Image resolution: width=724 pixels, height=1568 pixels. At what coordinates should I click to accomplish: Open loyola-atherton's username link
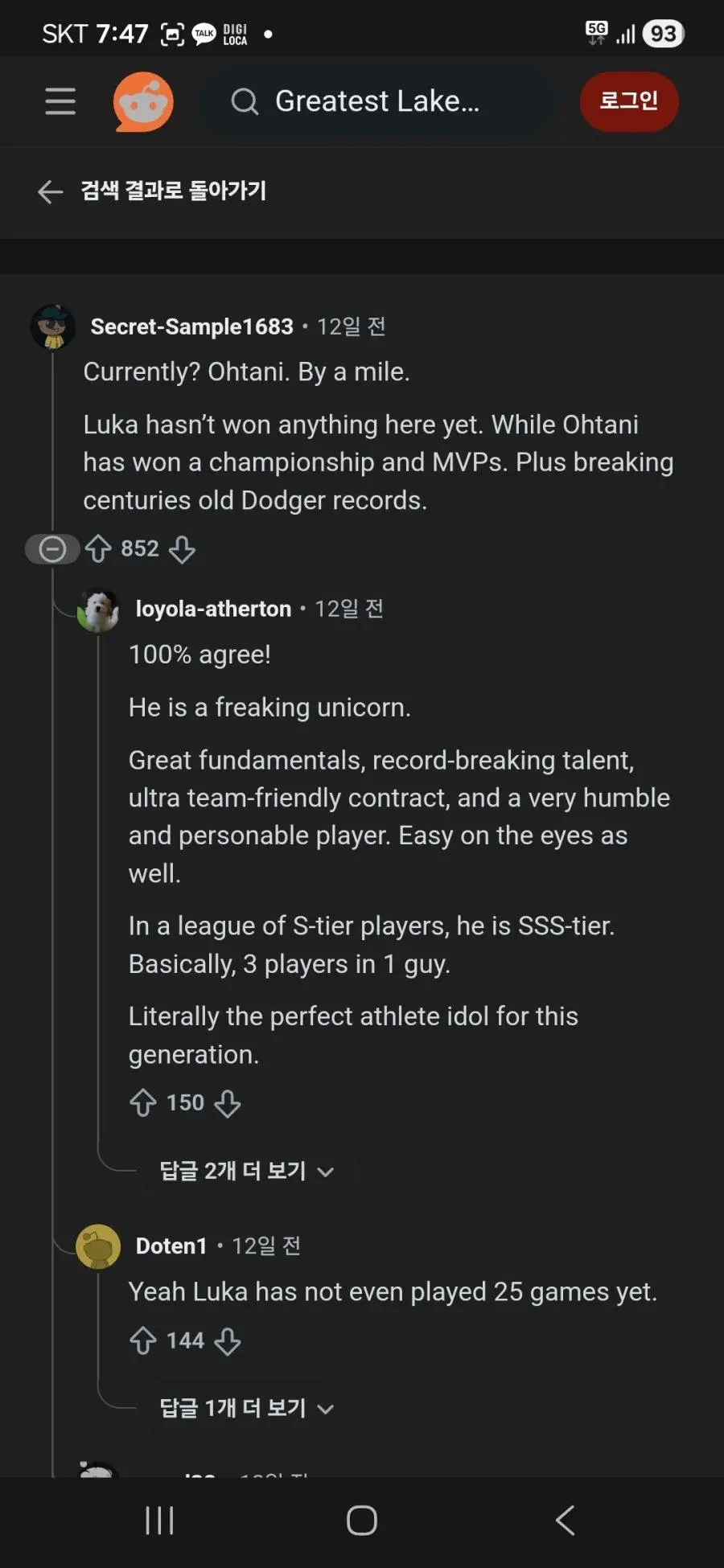click(213, 609)
